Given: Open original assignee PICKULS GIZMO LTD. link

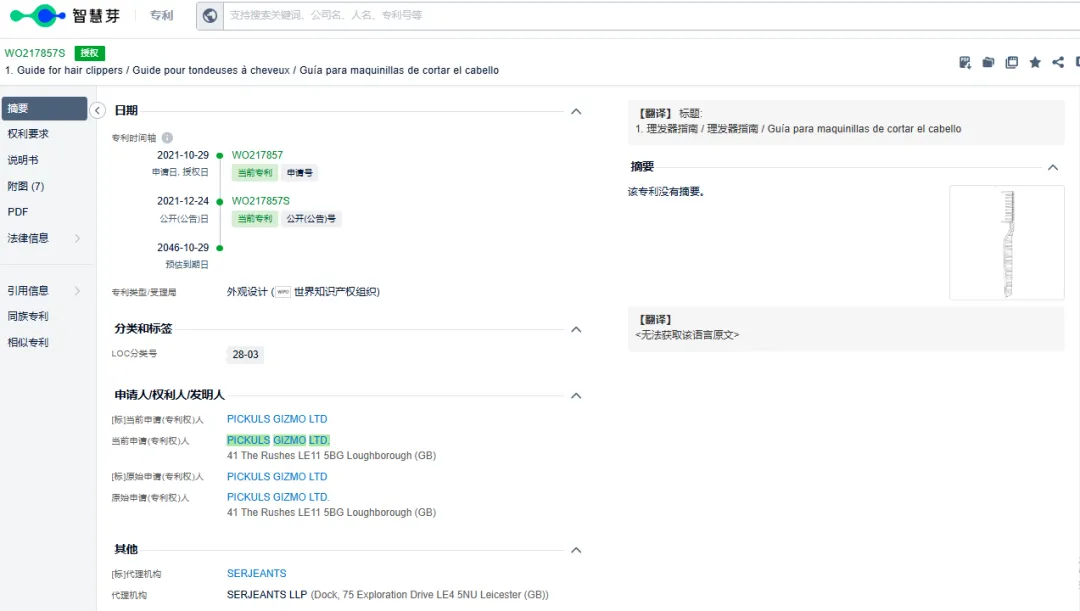Looking at the screenshot, I should point(278,497).
